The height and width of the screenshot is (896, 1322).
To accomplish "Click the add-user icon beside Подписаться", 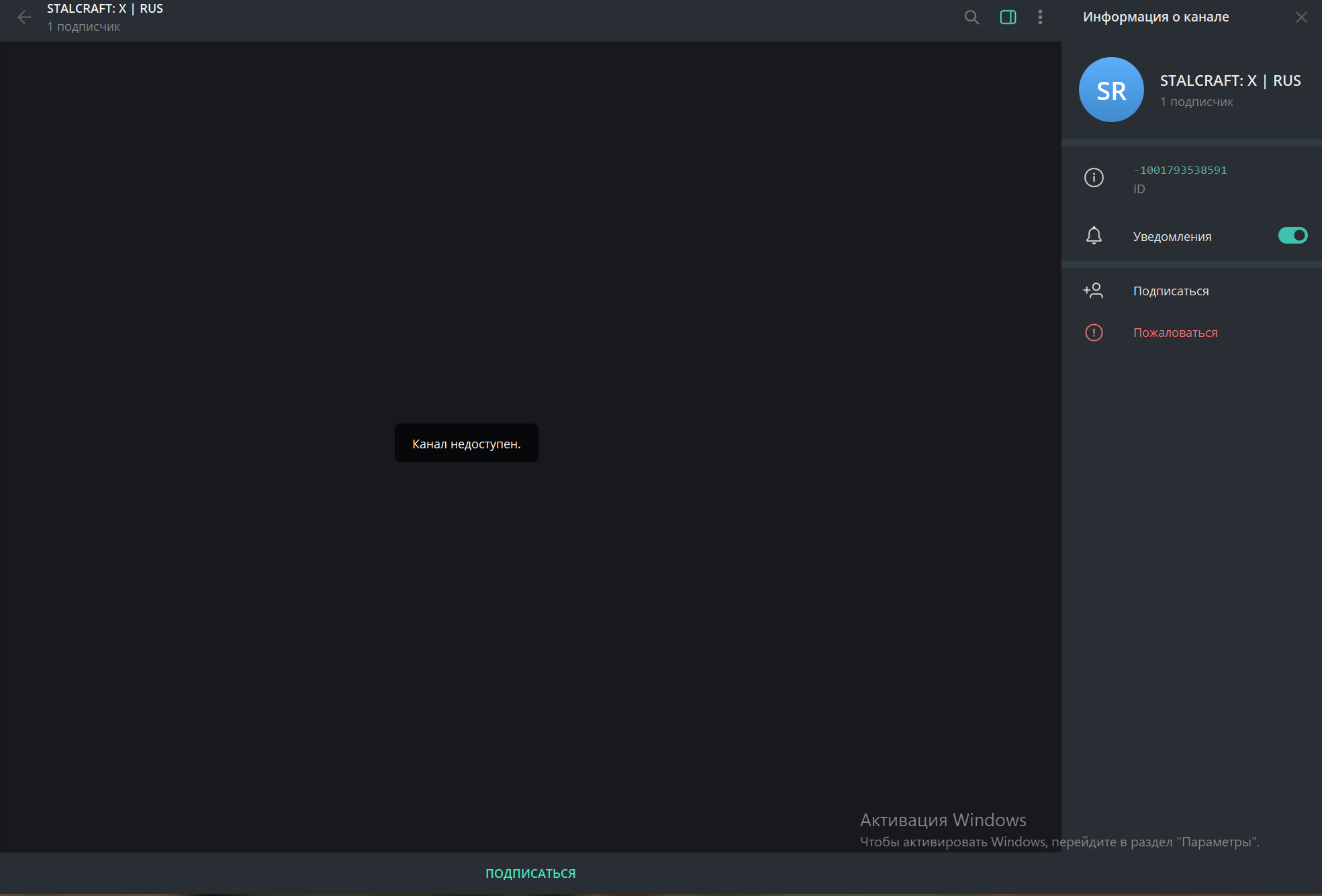I will (1093, 291).
